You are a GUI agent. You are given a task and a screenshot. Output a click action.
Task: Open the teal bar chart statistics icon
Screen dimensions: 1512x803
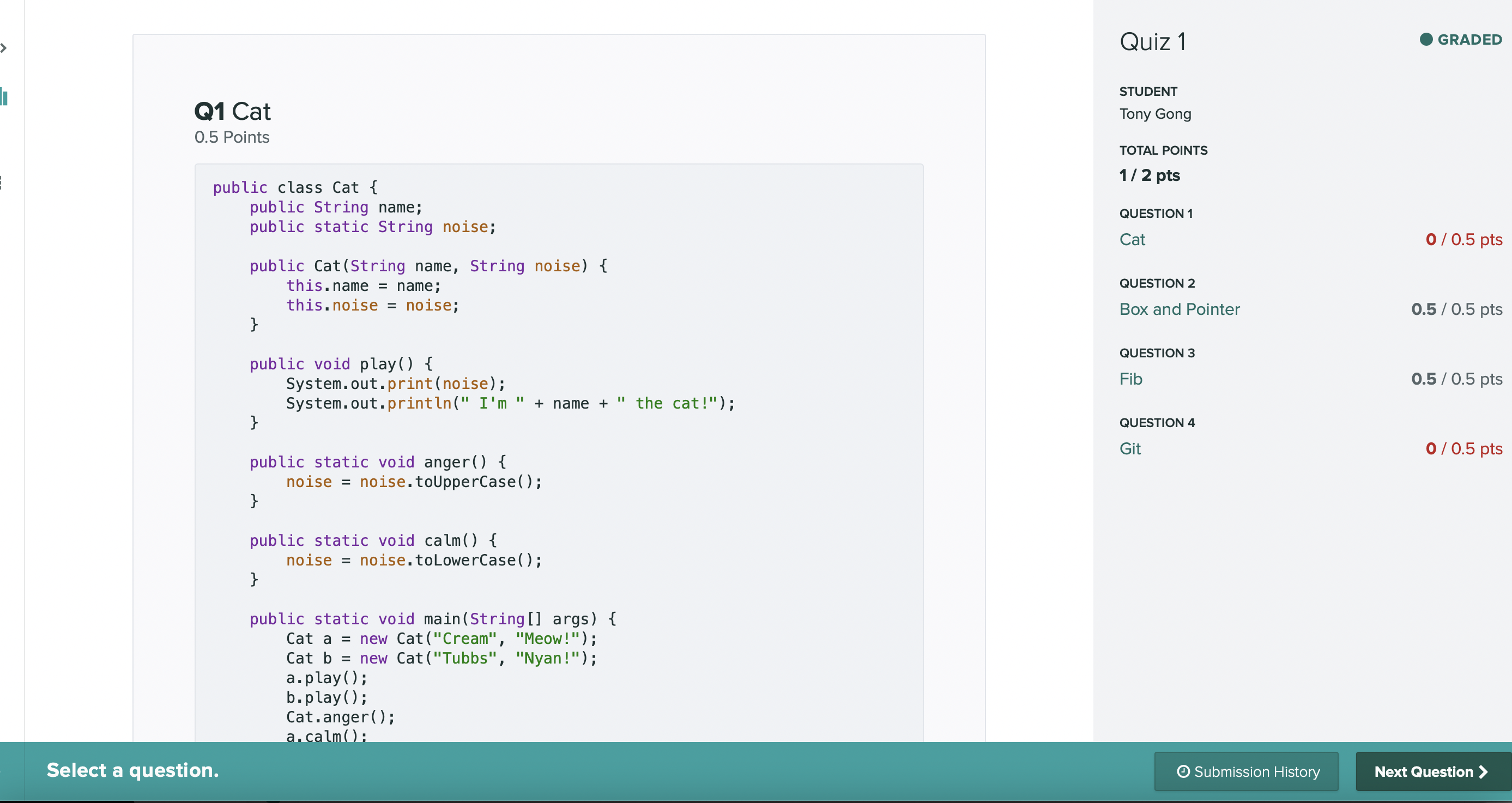[x=4, y=97]
